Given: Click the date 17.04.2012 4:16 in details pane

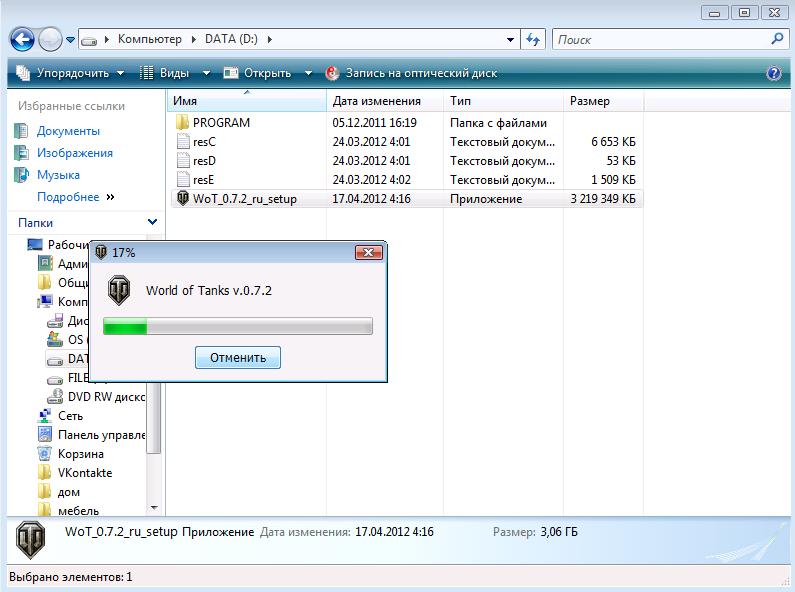Looking at the screenshot, I should point(394,532).
